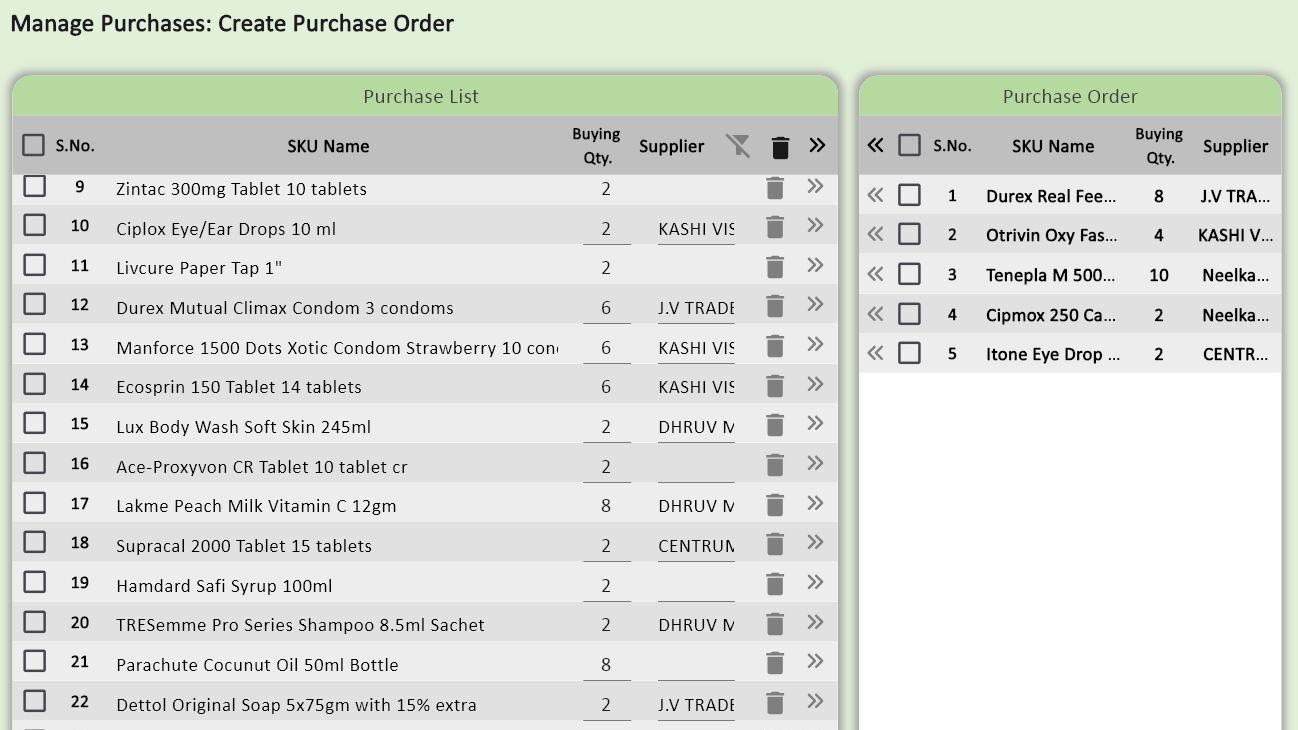Move Ciplox Eye/Ear Drops to the purchase order
Screen dimensions: 1298x730
[815, 225]
